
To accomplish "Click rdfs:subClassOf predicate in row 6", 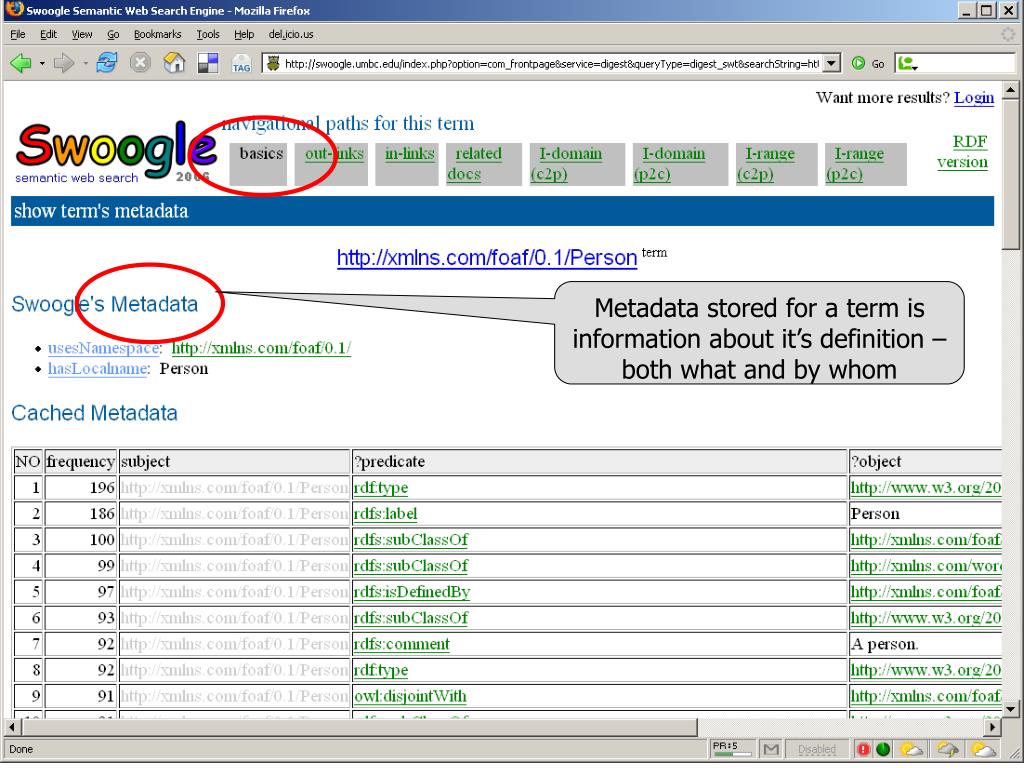I will pos(411,618).
